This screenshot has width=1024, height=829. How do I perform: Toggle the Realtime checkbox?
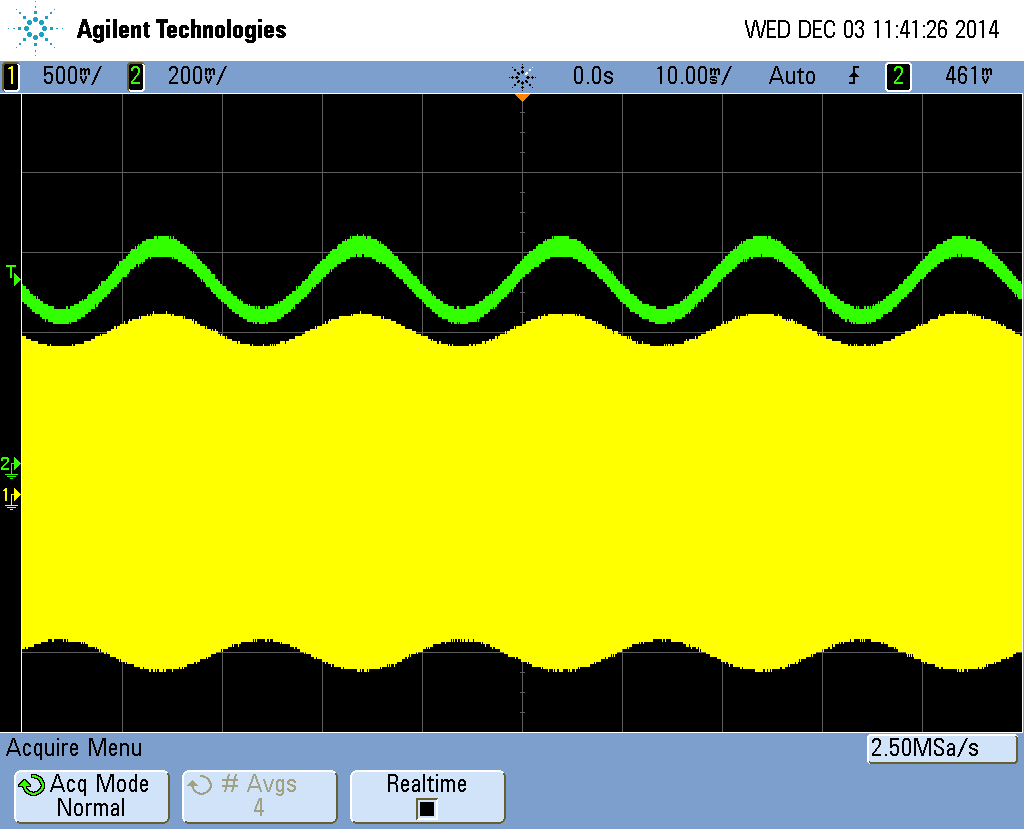427,808
